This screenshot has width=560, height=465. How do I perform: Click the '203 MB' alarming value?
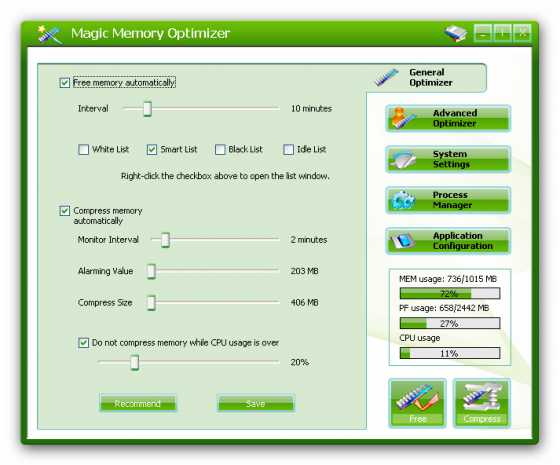(x=304, y=271)
